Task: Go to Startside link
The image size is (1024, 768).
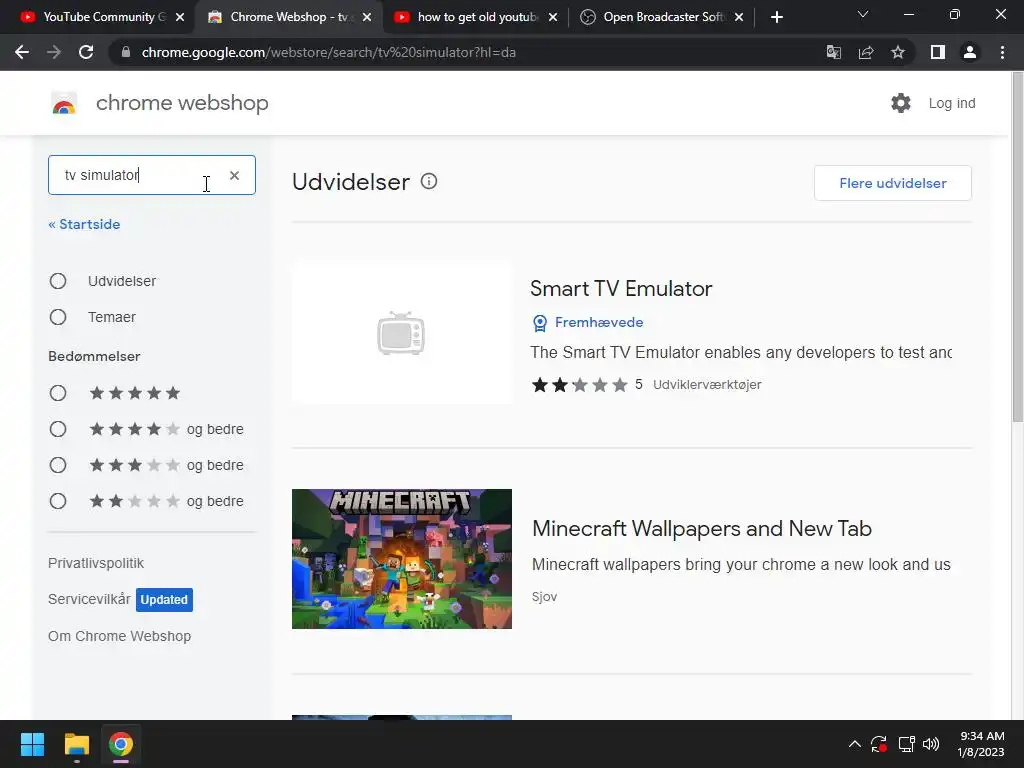Action: coord(84,224)
